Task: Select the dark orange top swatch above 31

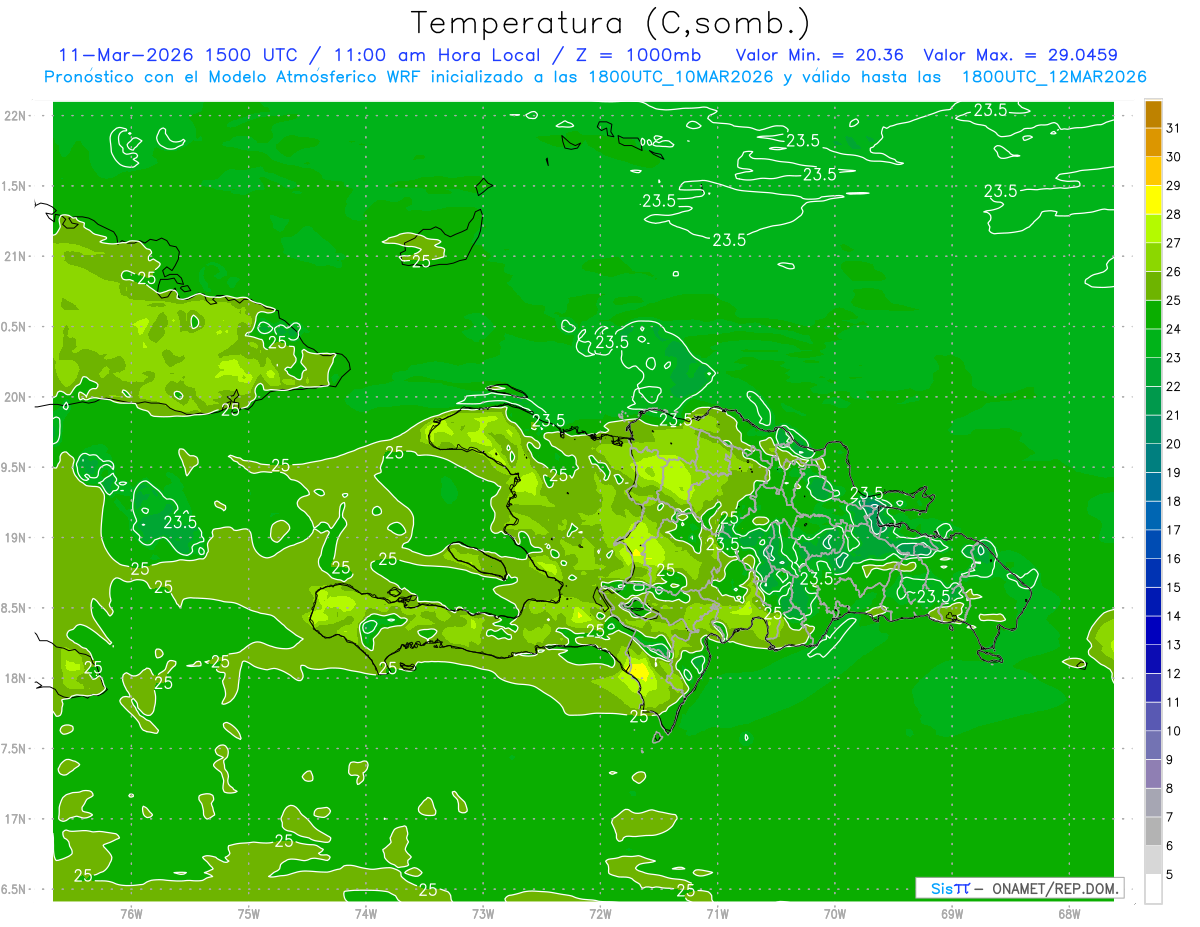Action: [1153, 113]
